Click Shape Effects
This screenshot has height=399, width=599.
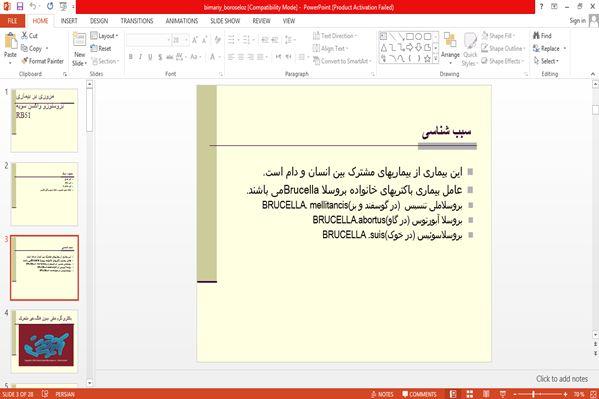(x=501, y=61)
